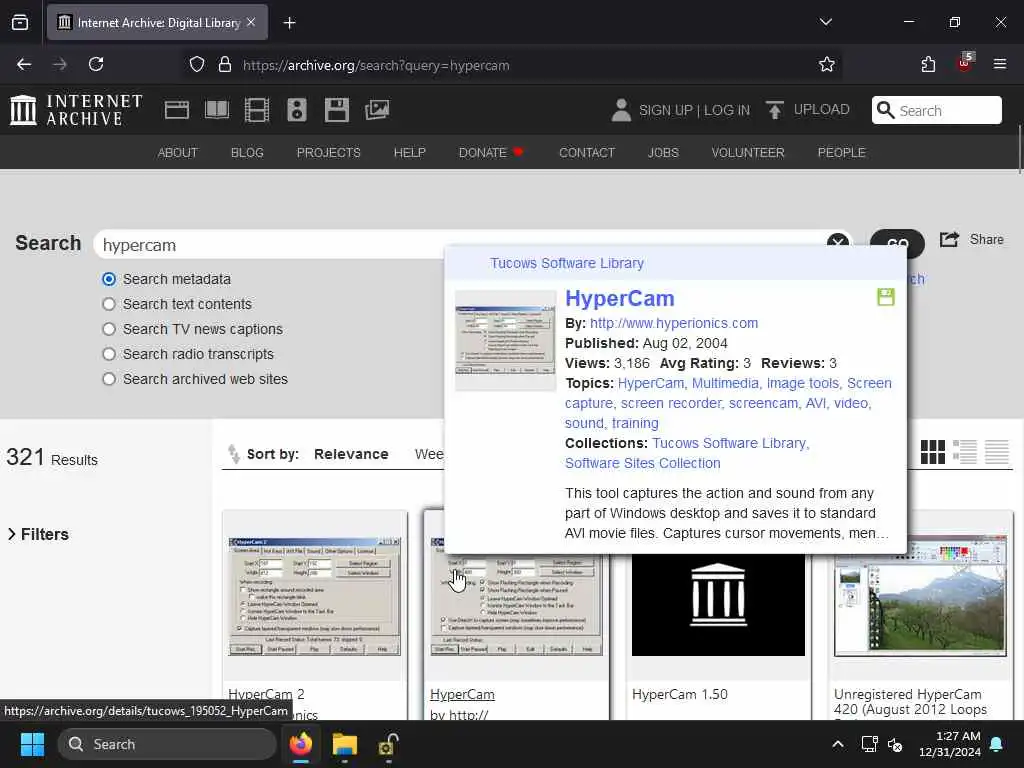This screenshot has width=1024, height=768.
Task: Open the PROJECTS nav item
Action: pos(328,153)
